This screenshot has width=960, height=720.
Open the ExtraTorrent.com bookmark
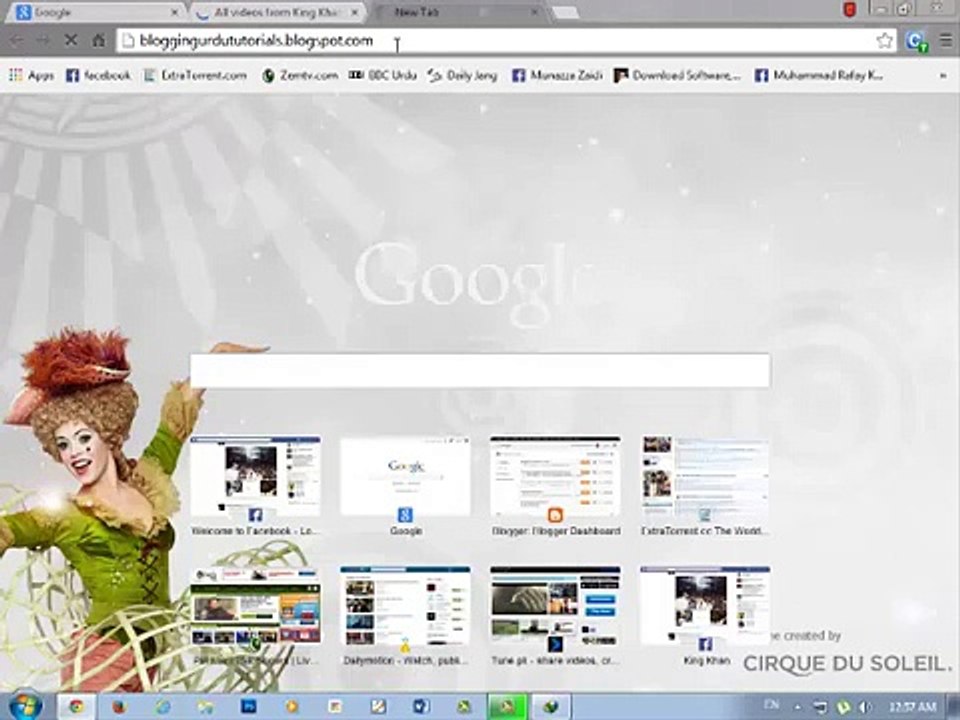point(195,75)
